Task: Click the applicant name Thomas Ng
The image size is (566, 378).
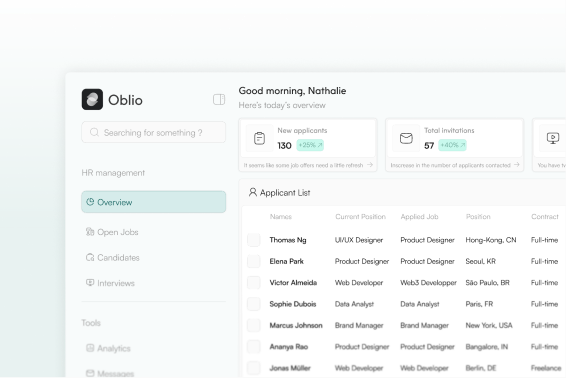Action: [x=288, y=240]
